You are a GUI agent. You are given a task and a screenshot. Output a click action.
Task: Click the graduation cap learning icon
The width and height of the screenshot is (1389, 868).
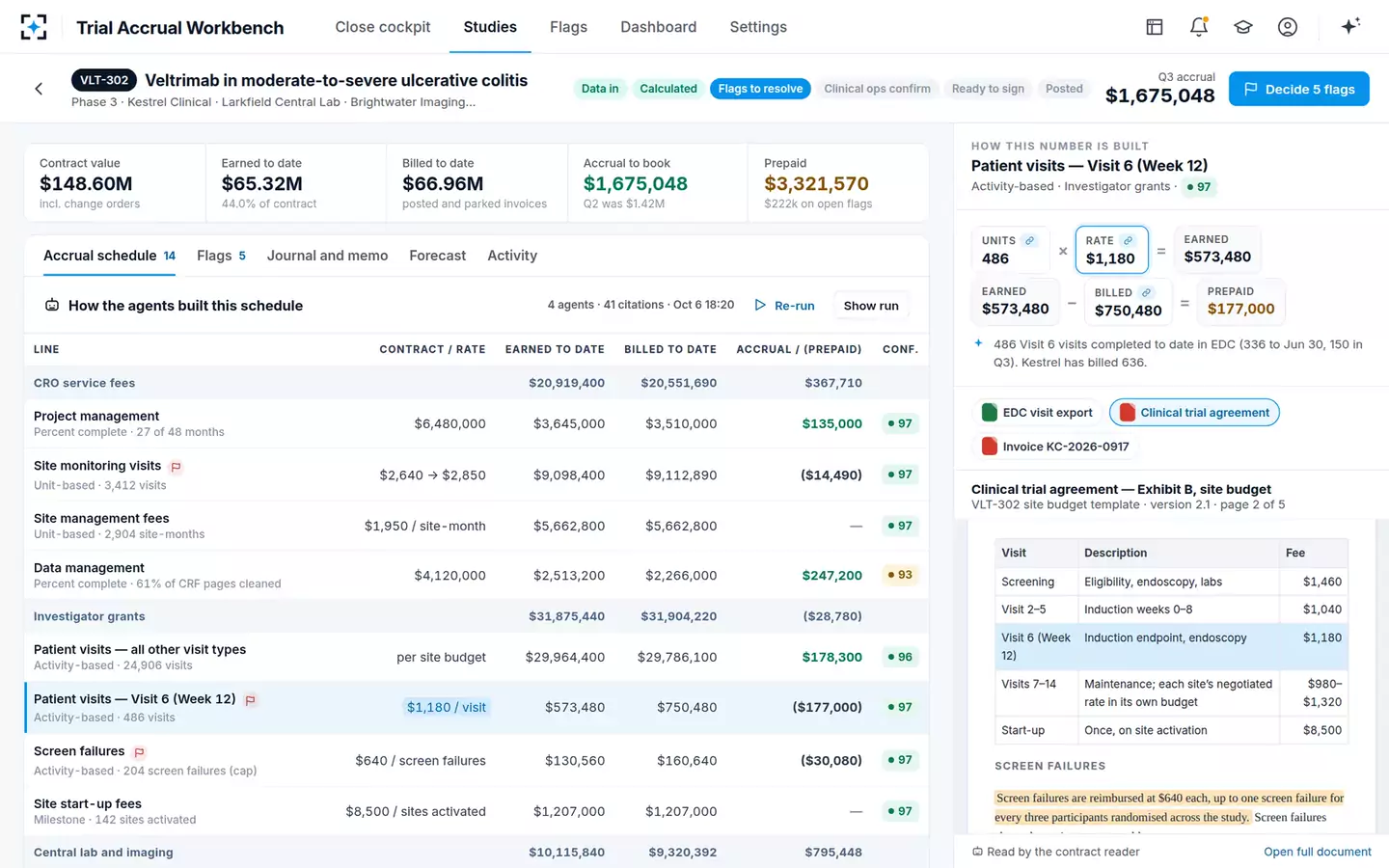[x=1243, y=27]
